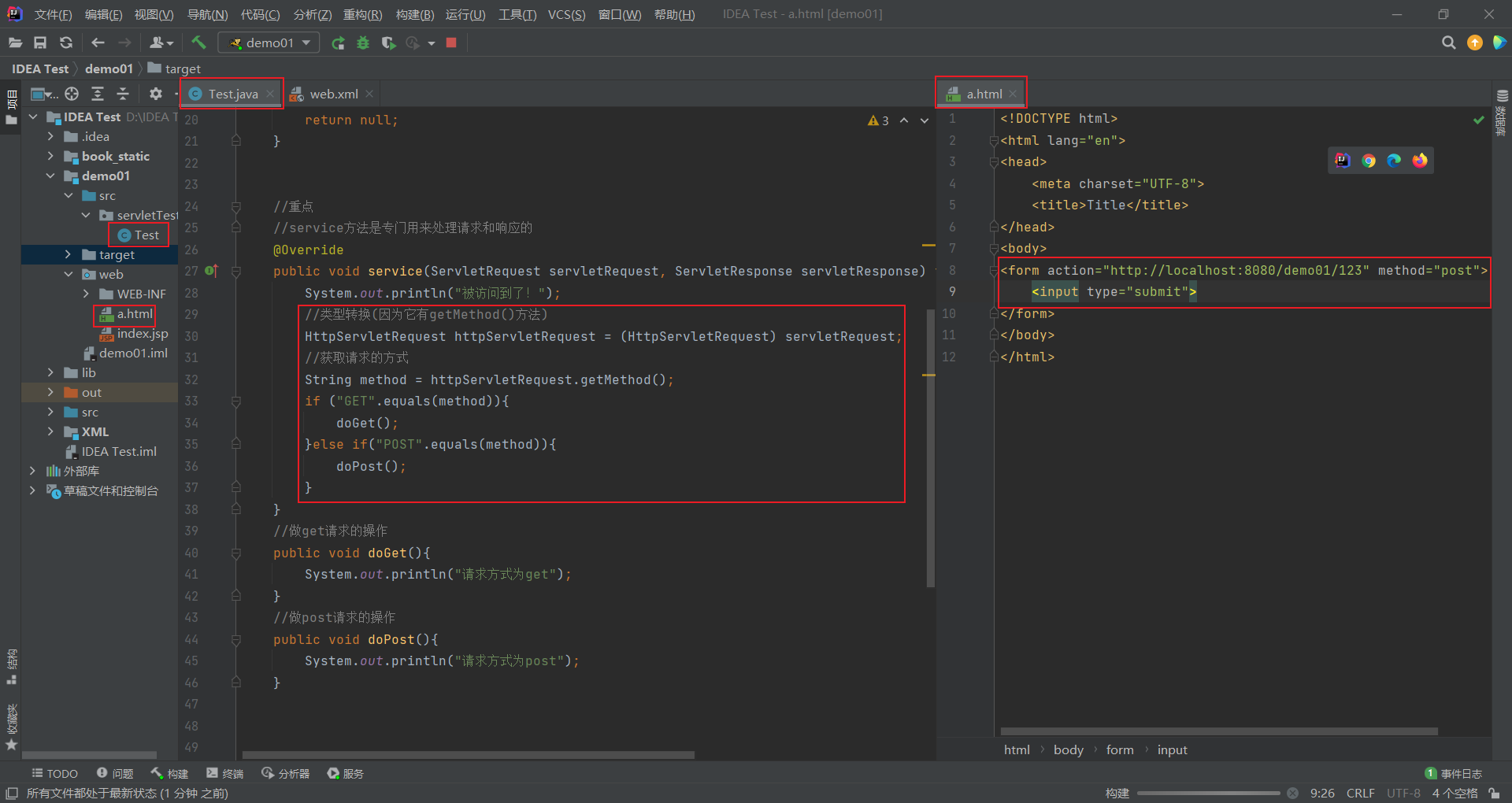
Task: Click the CRLF line separator indicator
Action: [x=1360, y=793]
